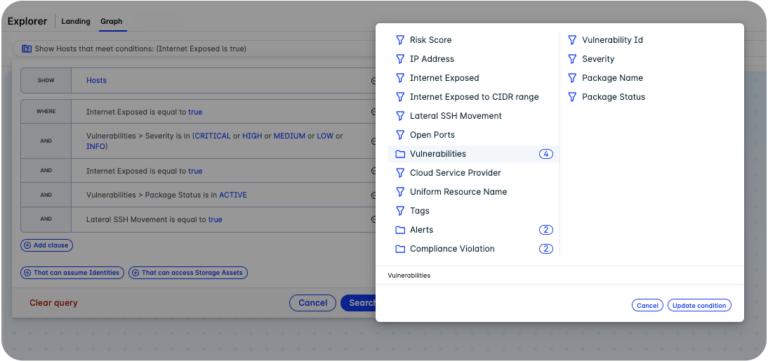Select the Package Name filter icon
Viewport: 768px width, 362px height.
point(572,78)
